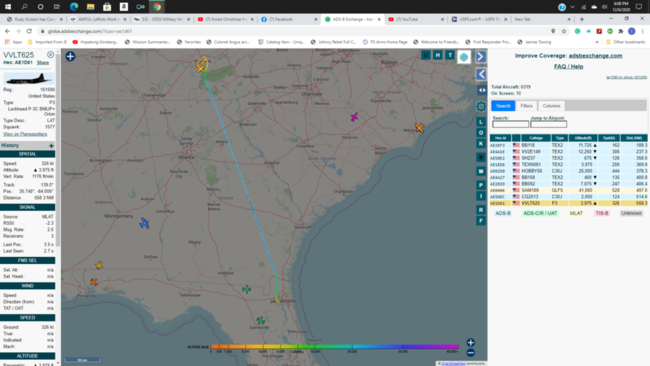Click the Jump to Airport input field
Viewport: 650px width, 366px height.
point(548,124)
